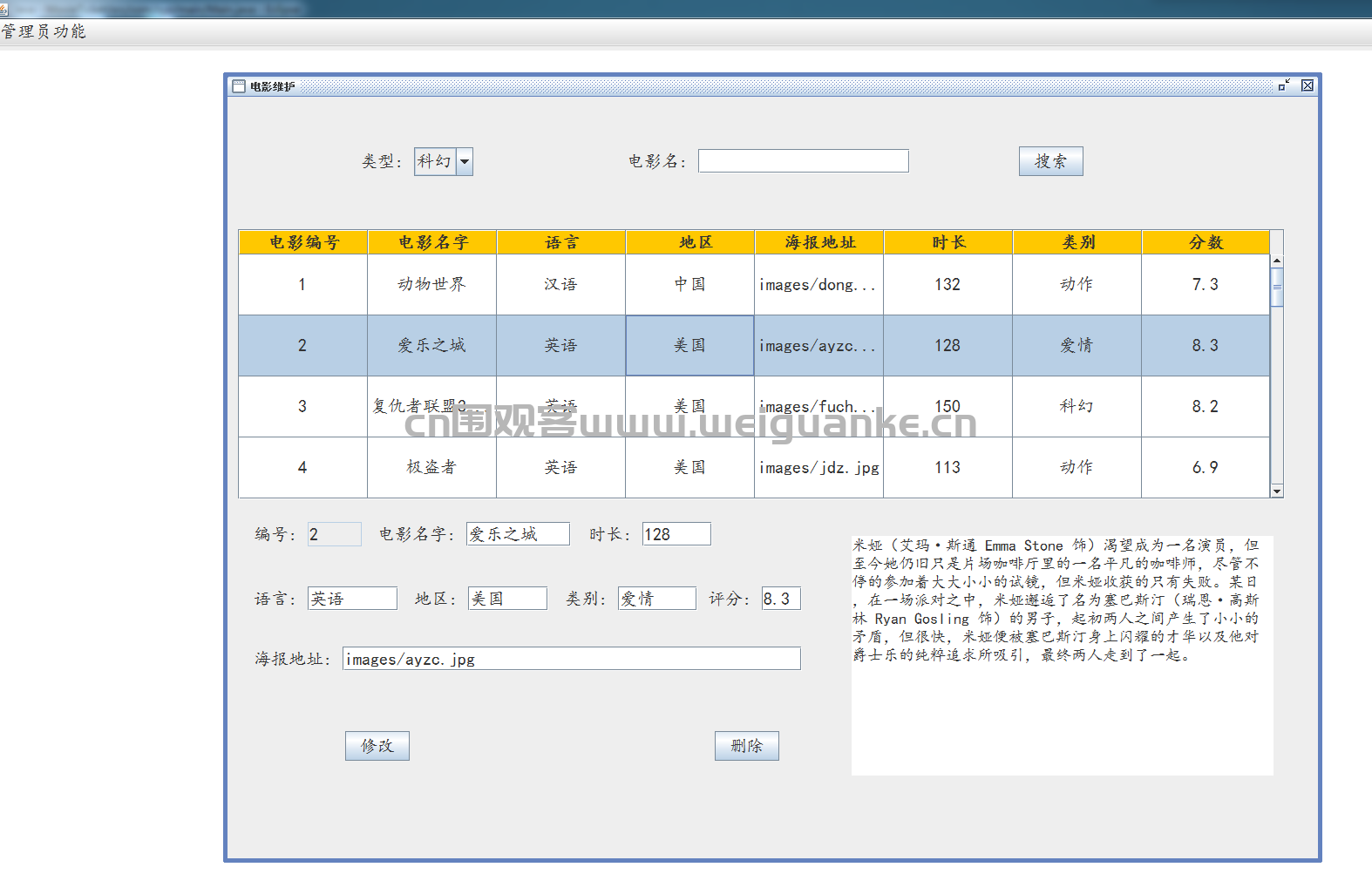This screenshot has height=874, width=1372.
Task: Click the 电影名字 column header
Action: (x=432, y=242)
